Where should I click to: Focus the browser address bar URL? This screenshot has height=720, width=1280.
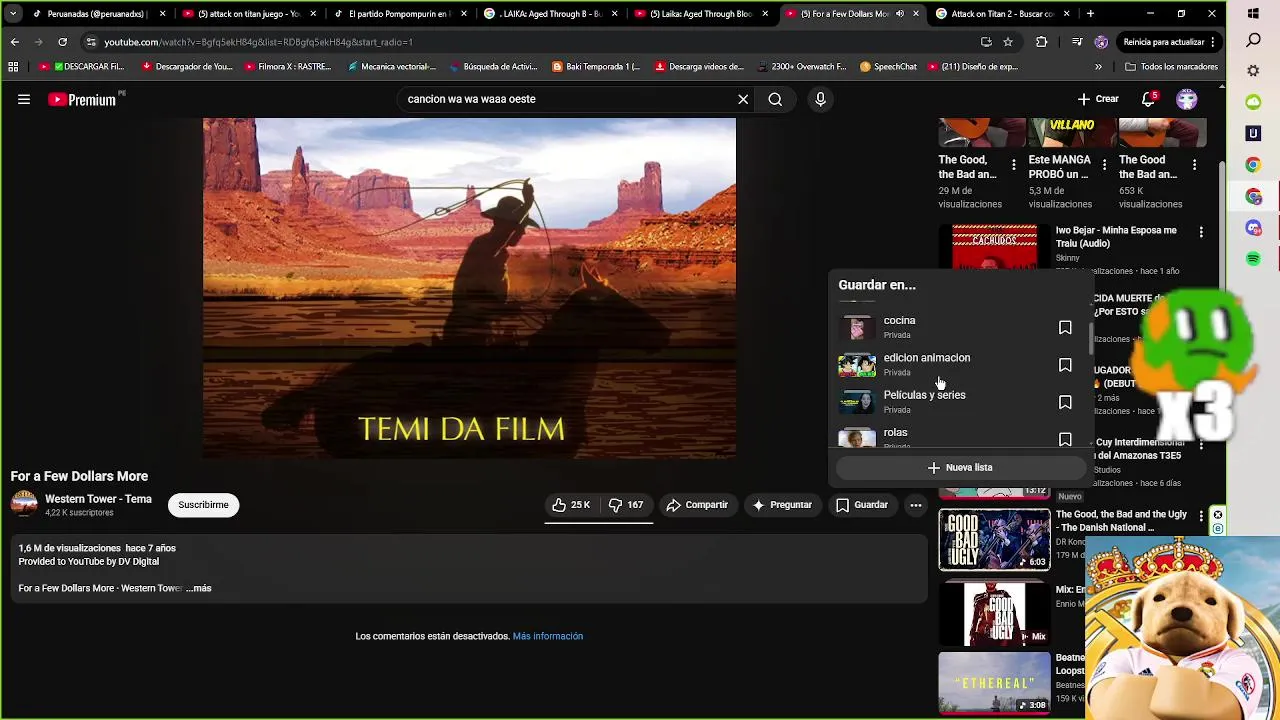(530, 42)
